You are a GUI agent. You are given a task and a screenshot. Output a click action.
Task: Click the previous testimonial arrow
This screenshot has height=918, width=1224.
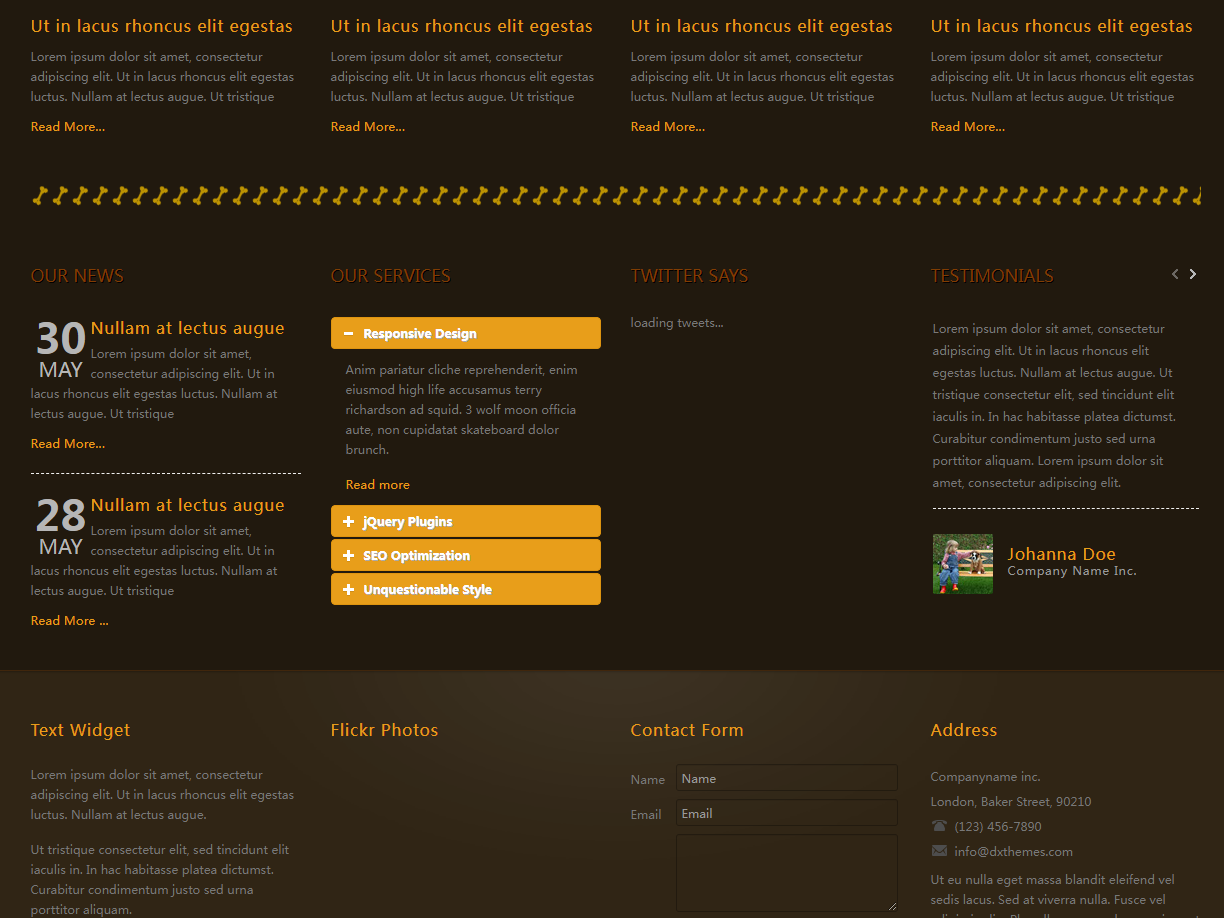point(1175,274)
